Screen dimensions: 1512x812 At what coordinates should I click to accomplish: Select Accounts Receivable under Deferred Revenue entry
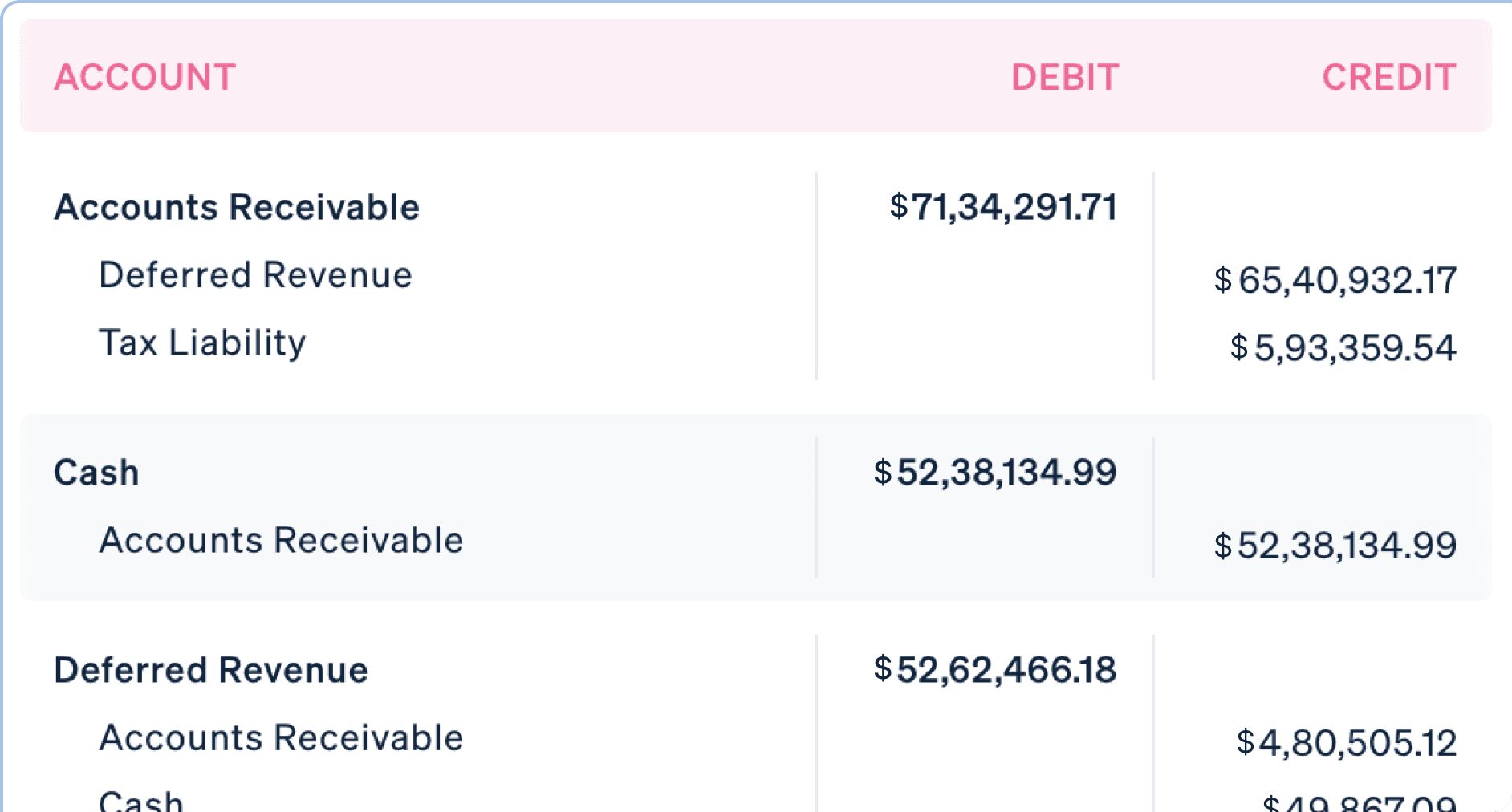(x=281, y=737)
